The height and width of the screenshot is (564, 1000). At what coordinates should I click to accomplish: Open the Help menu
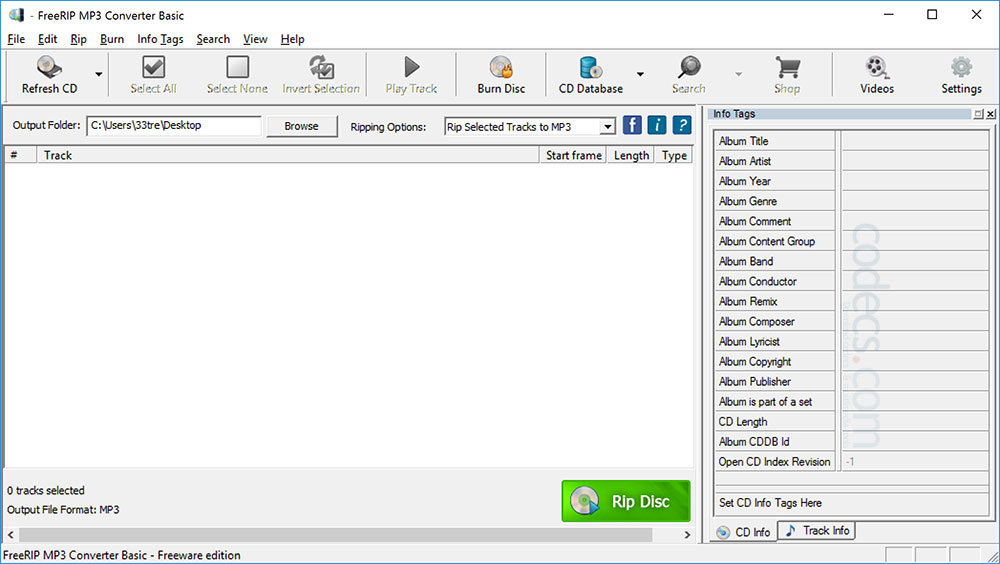tap(292, 39)
